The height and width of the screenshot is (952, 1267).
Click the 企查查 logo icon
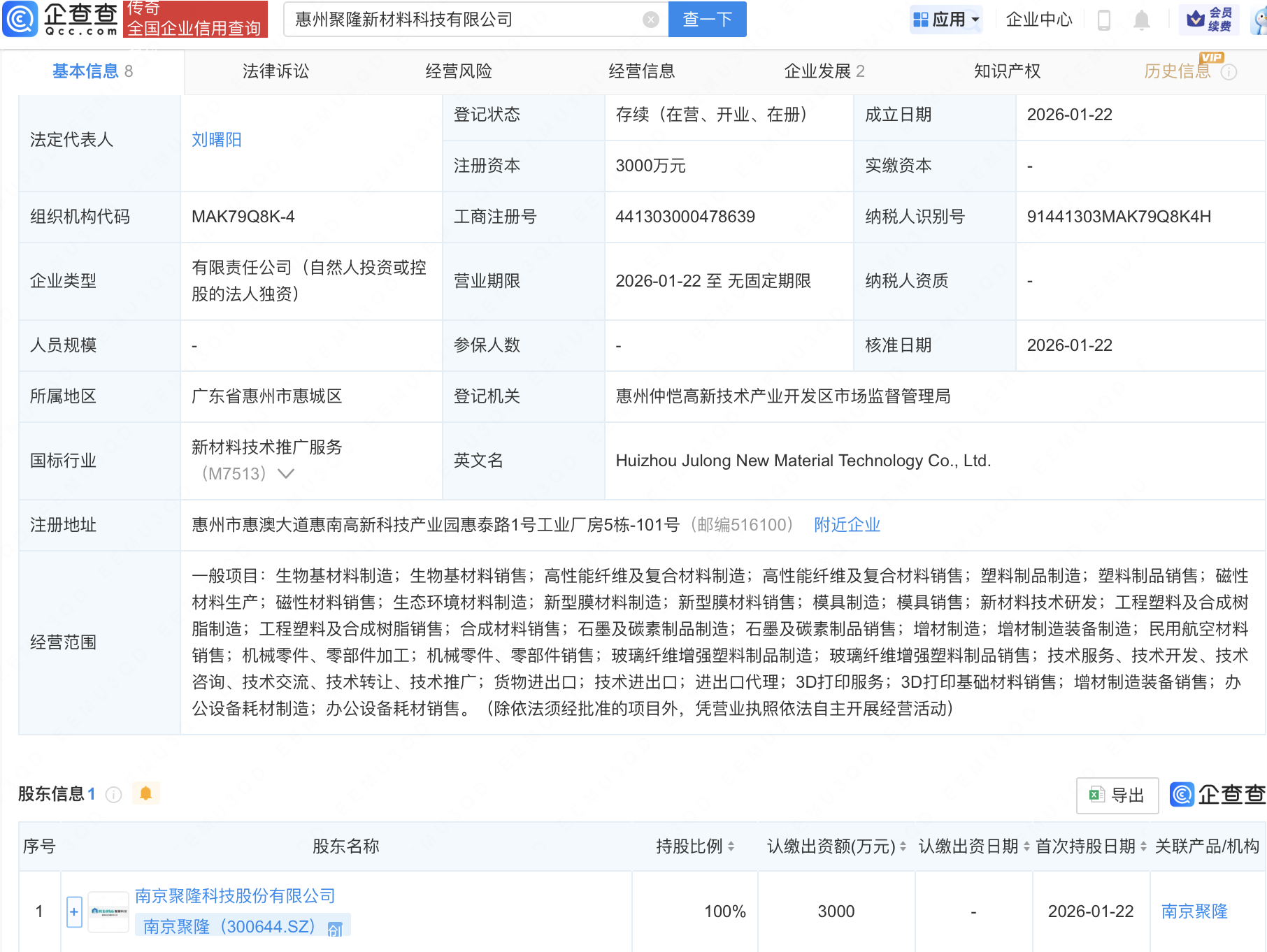(20, 19)
